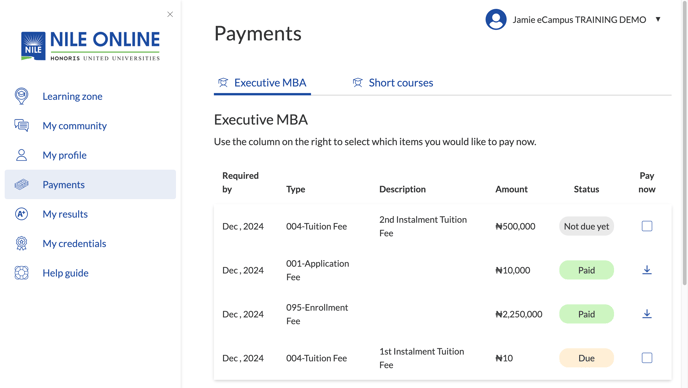Click the ₦500,000 amount
Viewport: 688px width, 388px height.
pos(515,226)
